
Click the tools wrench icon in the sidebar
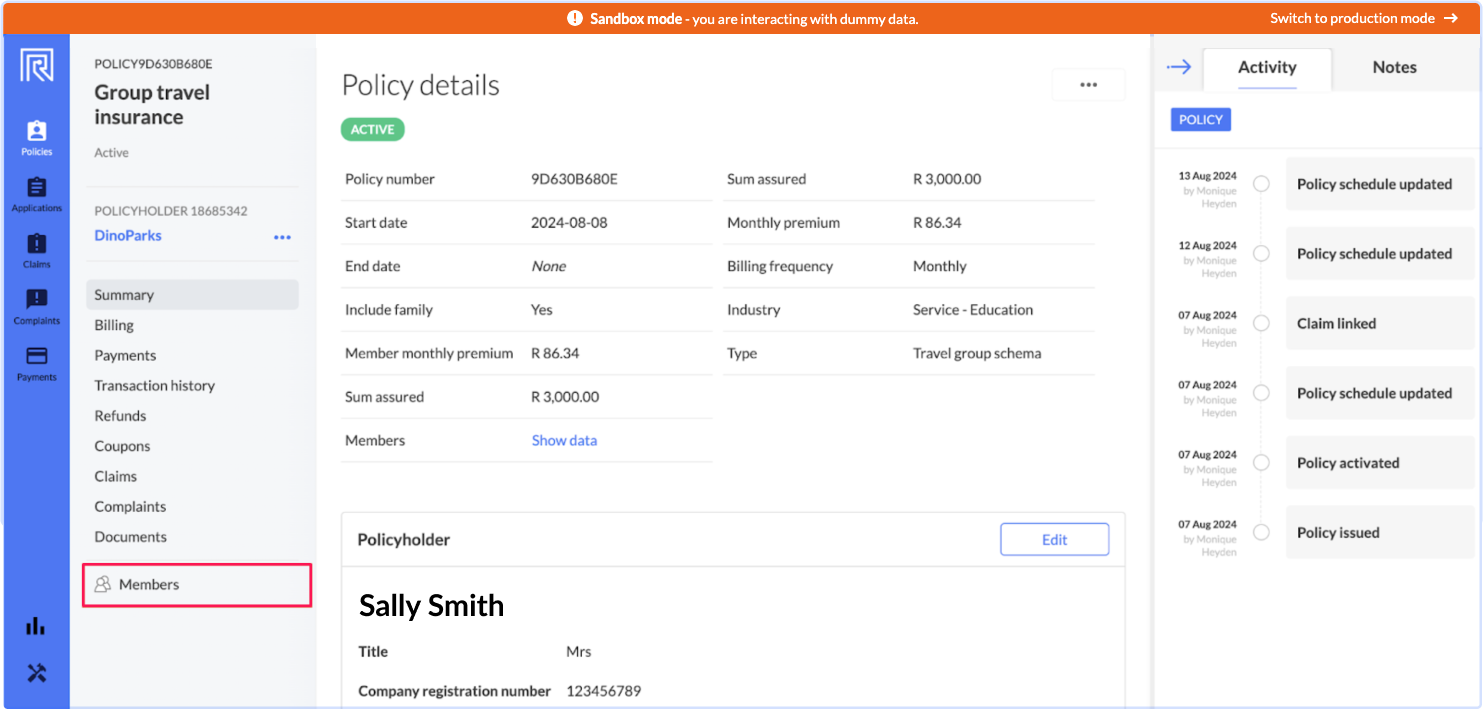[x=36, y=672]
